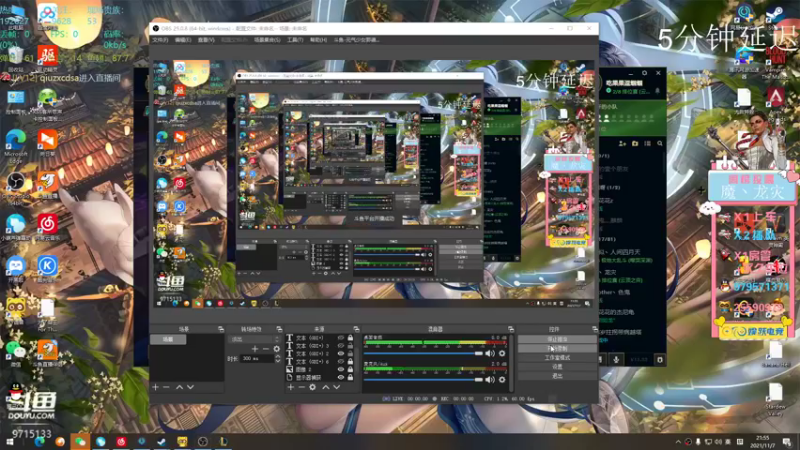The width and height of the screenshot is (800, 450).
Task: Click transition duration 300 ms field
Action: pyautogui.click(x=257, y=359)
